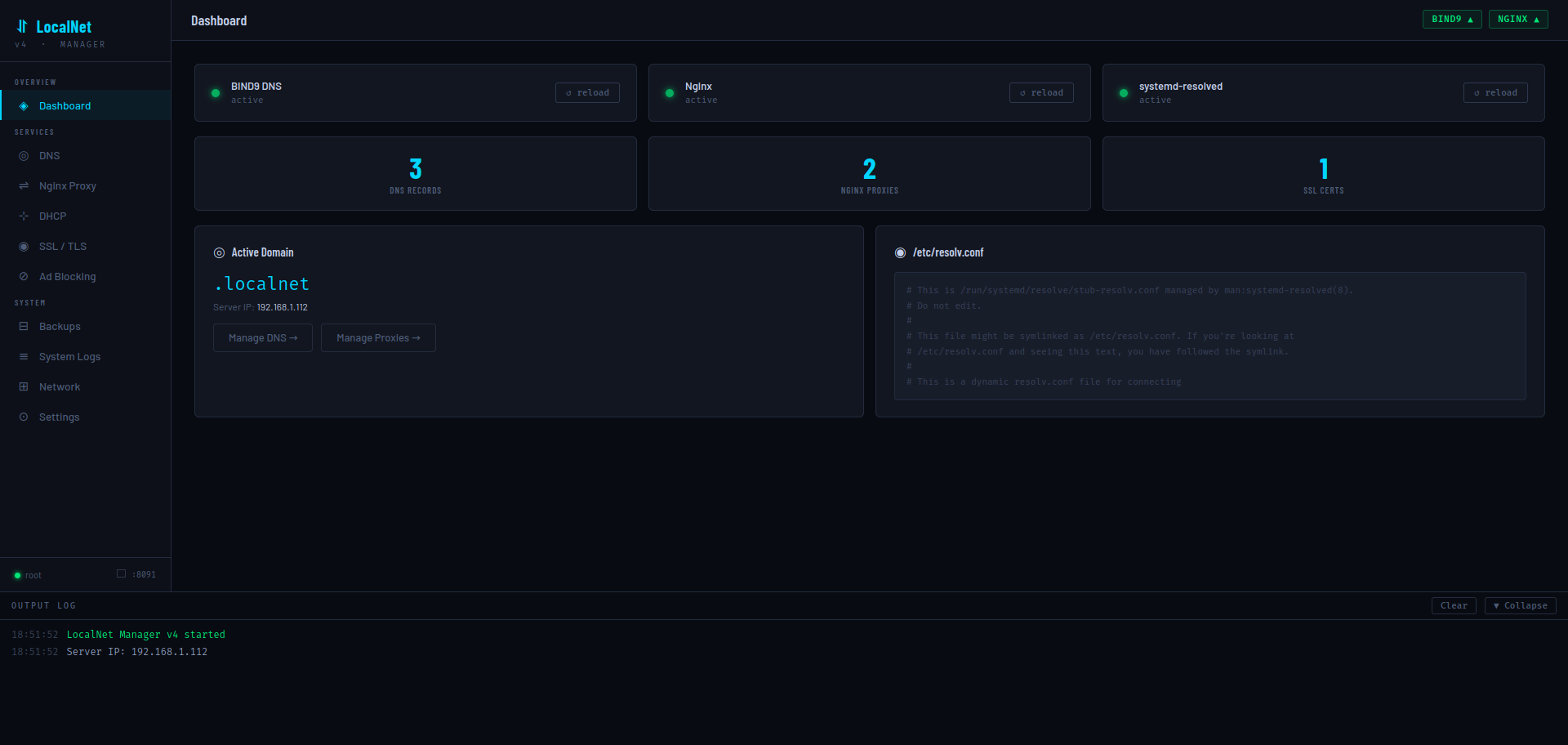View System Logs

click(x=86, y=357)
